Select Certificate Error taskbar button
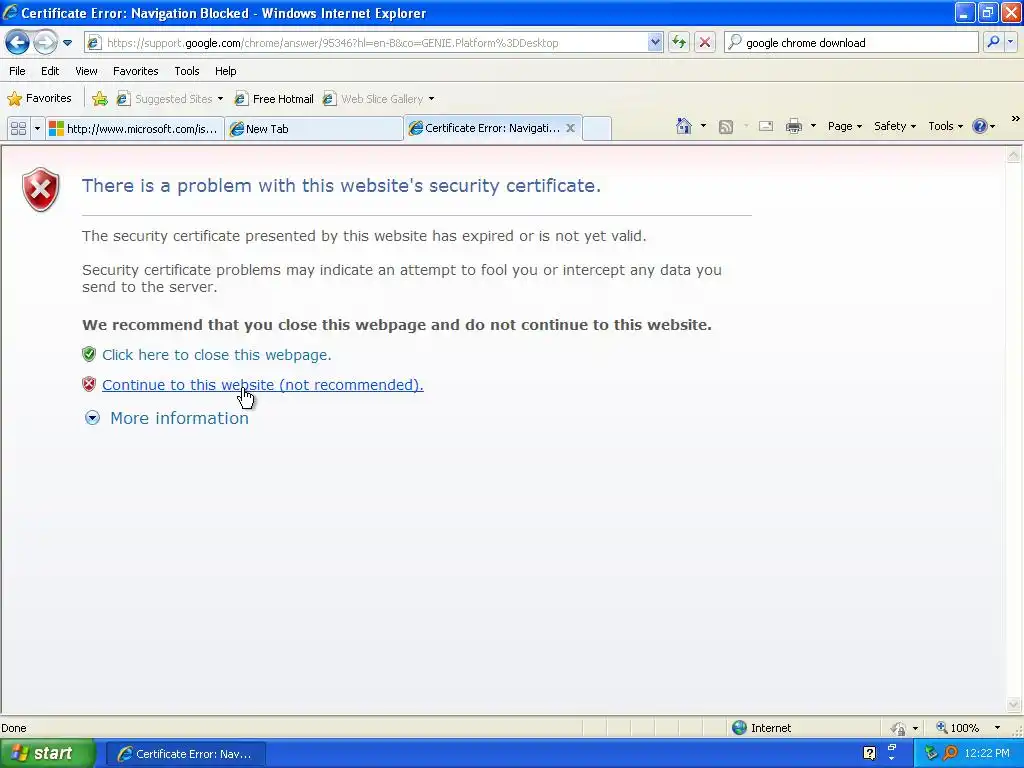Image resolution: width=1024 pixels, height=768 pixels. pos(186,754)
